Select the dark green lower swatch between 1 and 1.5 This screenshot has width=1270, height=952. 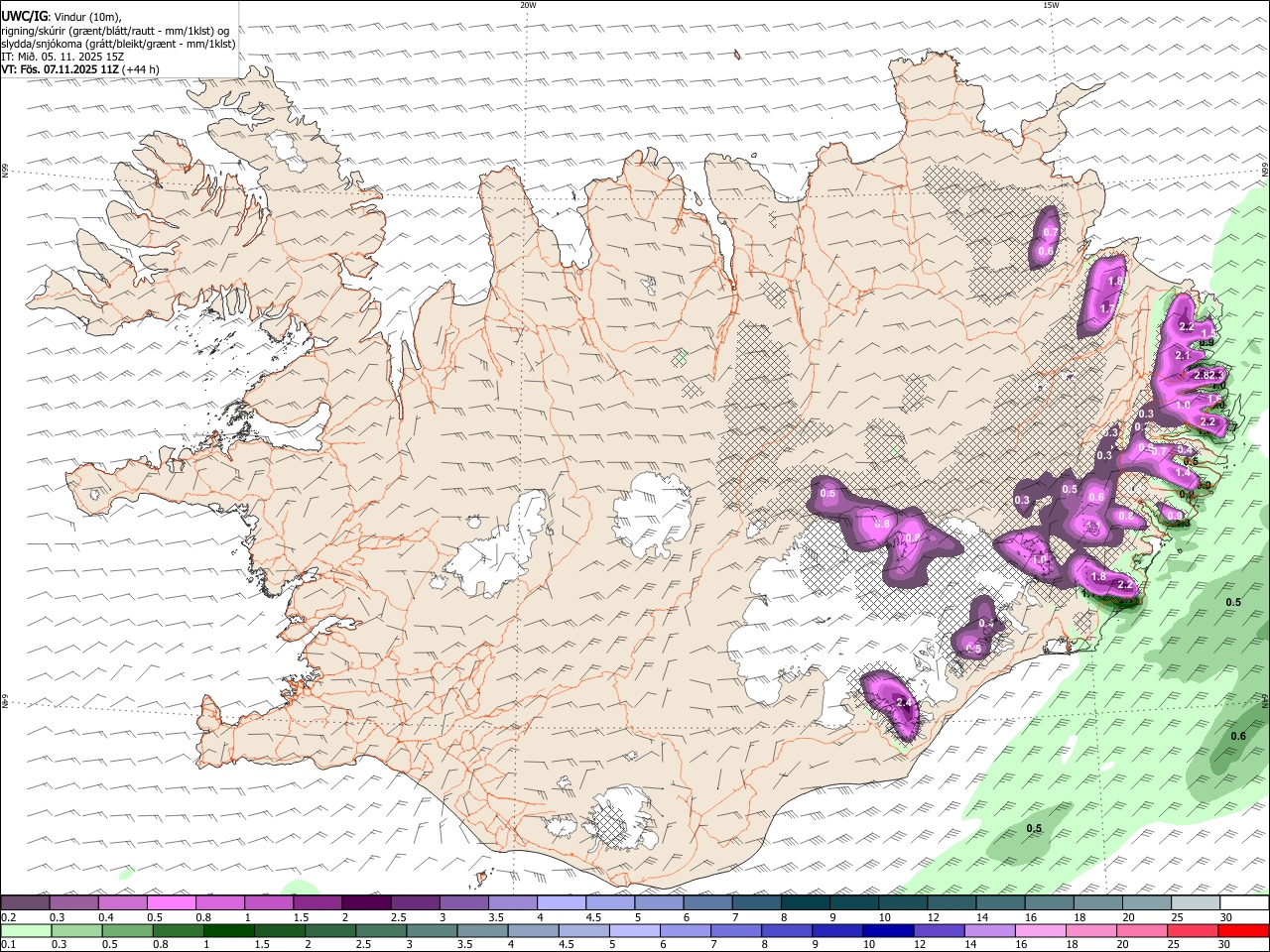pos(228,931)
